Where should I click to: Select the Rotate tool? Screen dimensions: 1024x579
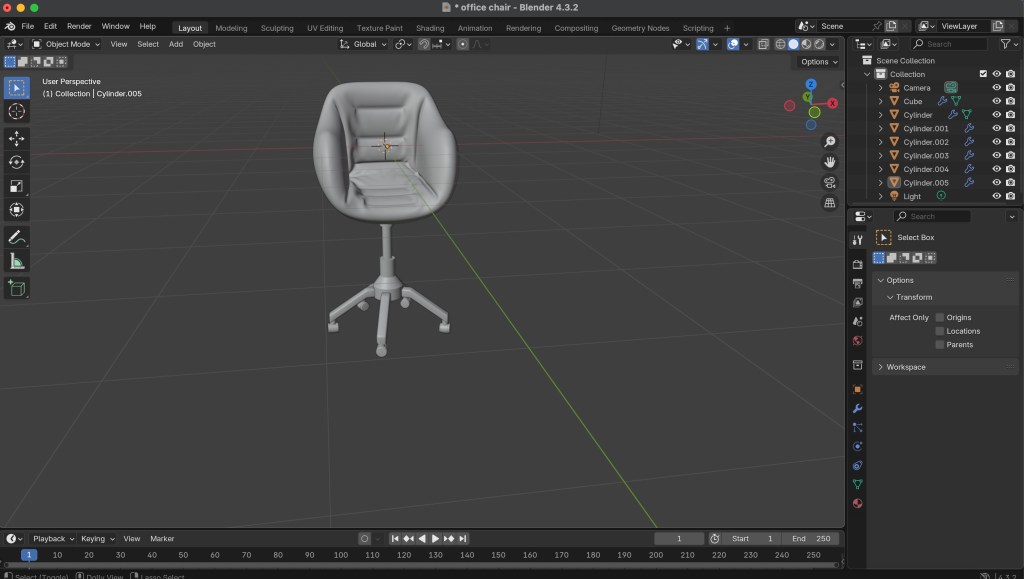click(x=17, y=162)
